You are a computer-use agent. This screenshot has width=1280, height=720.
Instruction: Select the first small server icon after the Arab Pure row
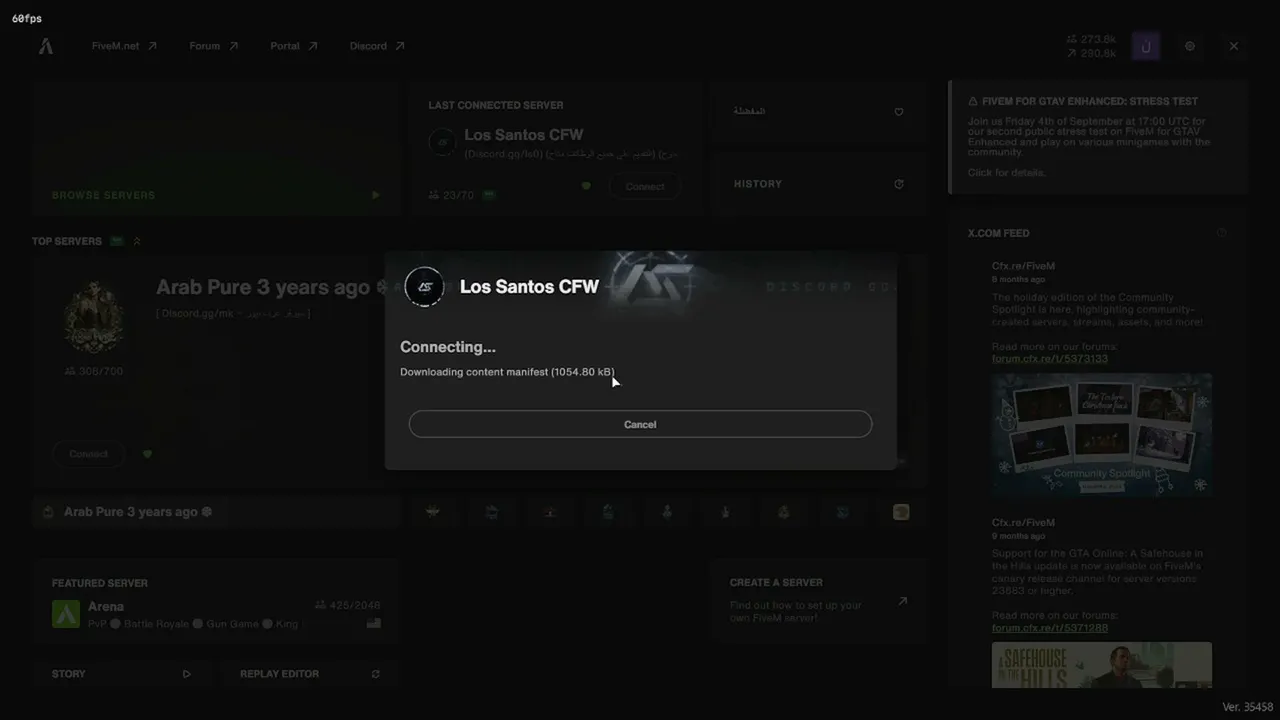pyautogui.click(x=433, y=512)
